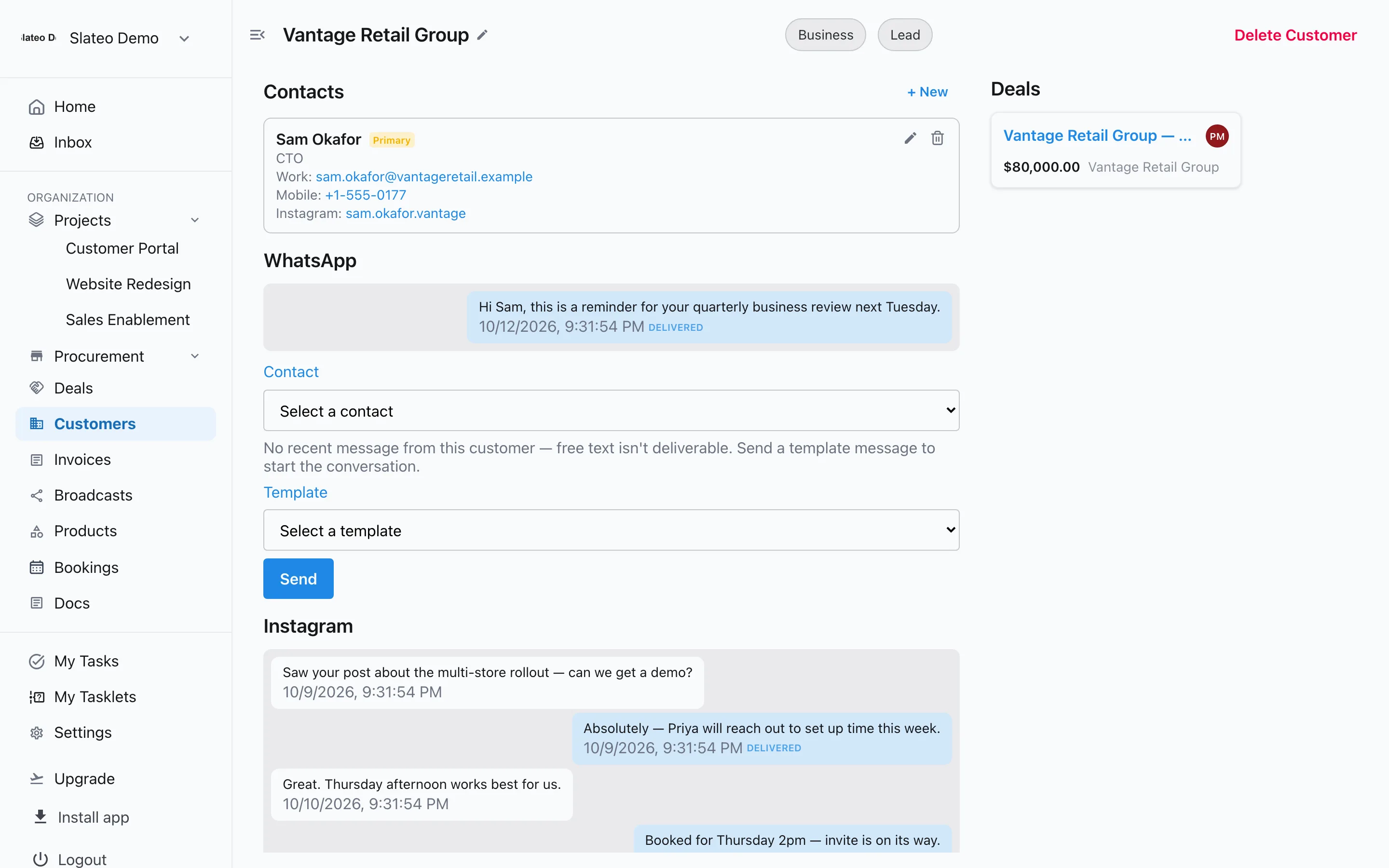Click the Products shapes icon
Viewport: 1389px width, 868px height.
click(x=37, y=531)
